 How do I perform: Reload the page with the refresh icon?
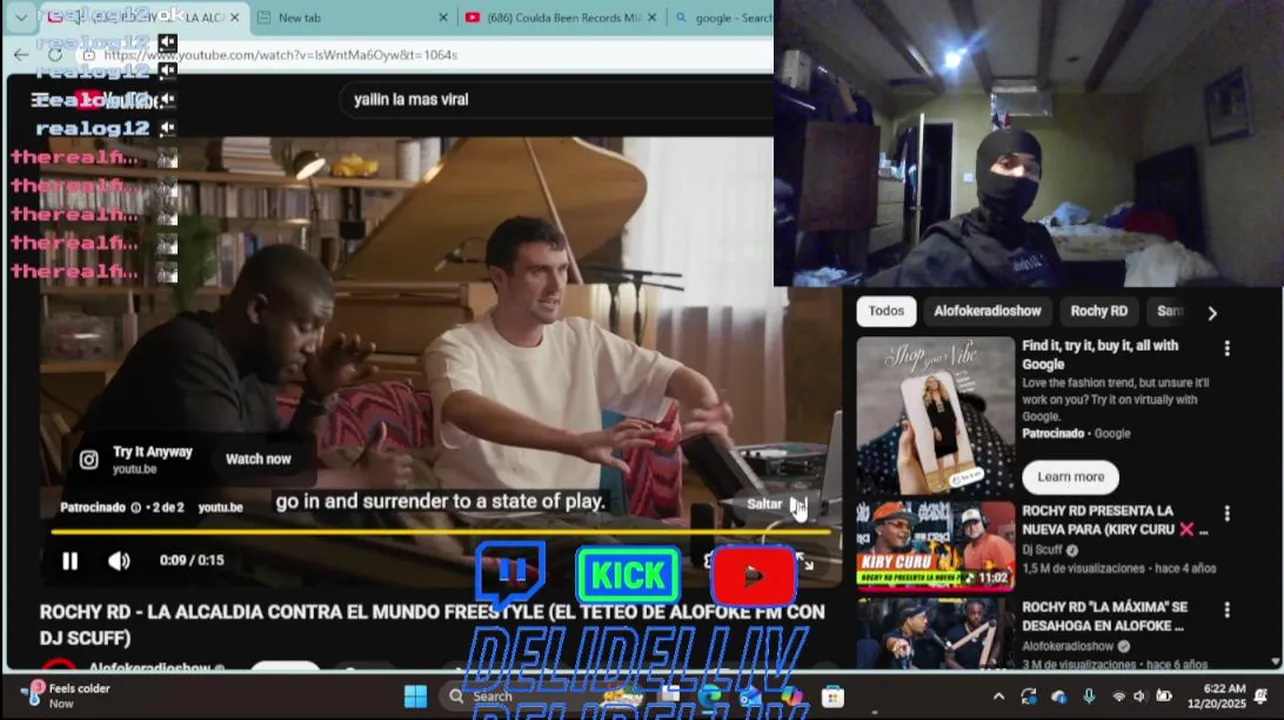coord(55,55)
